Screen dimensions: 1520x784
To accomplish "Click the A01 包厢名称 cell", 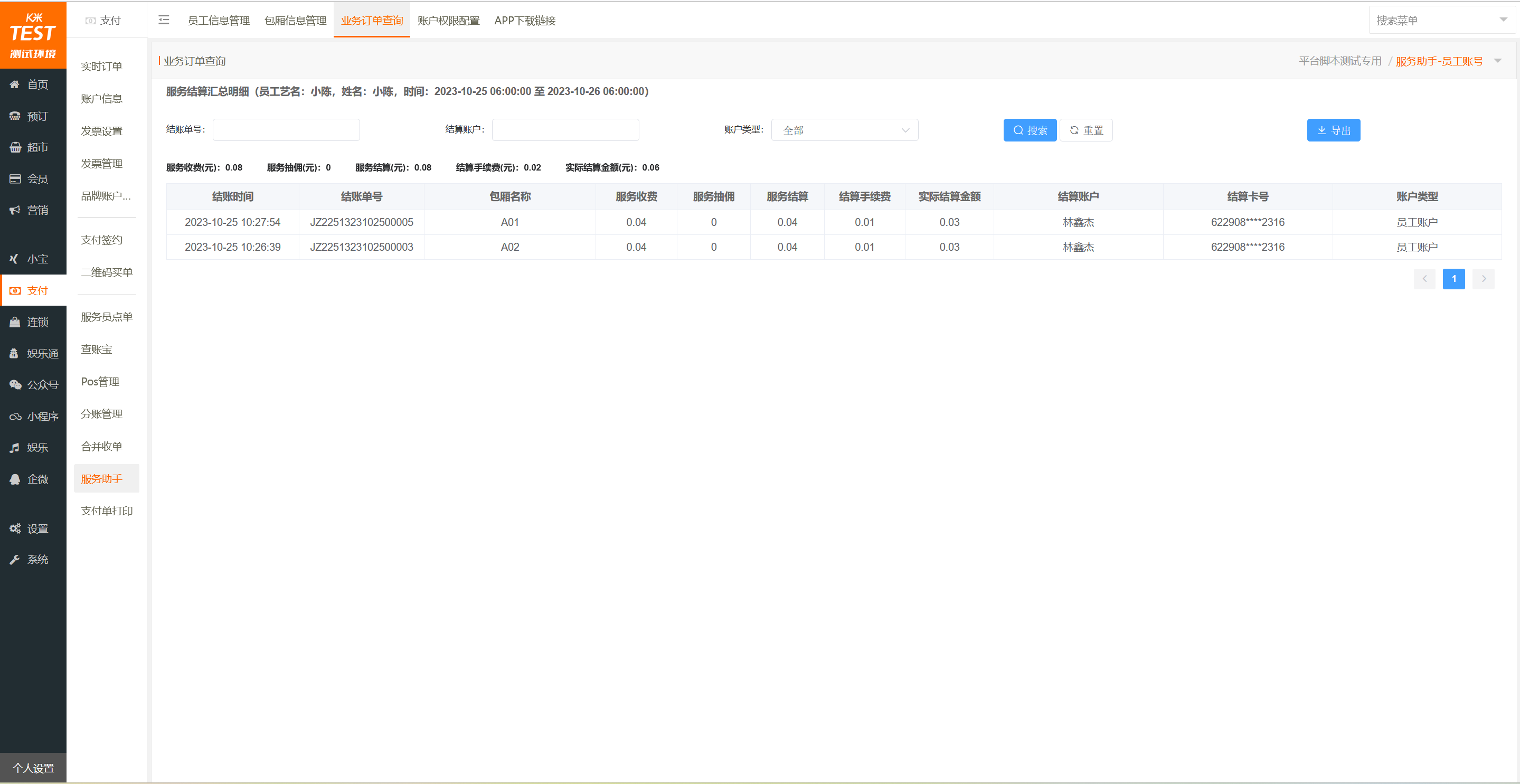I will [x=510, y=222].
